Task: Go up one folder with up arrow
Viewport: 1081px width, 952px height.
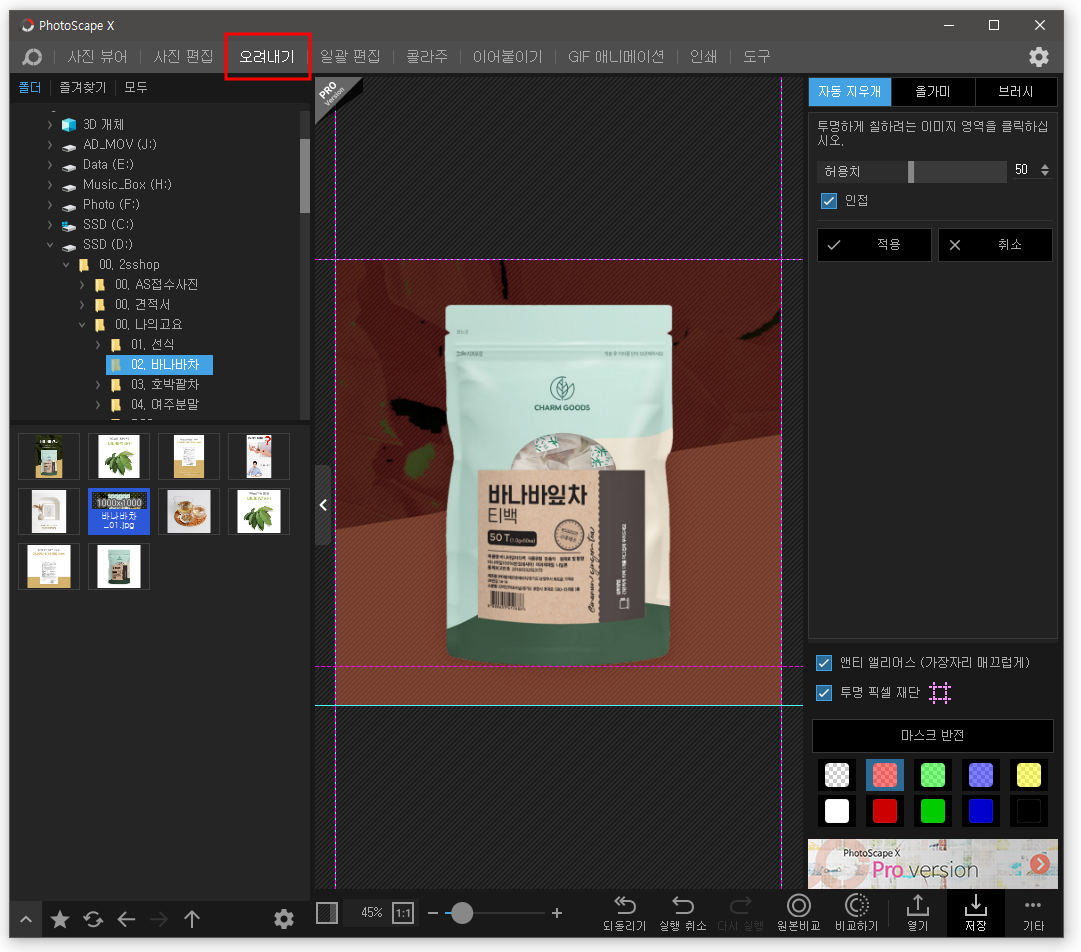Action: click(x=192, y=919)
